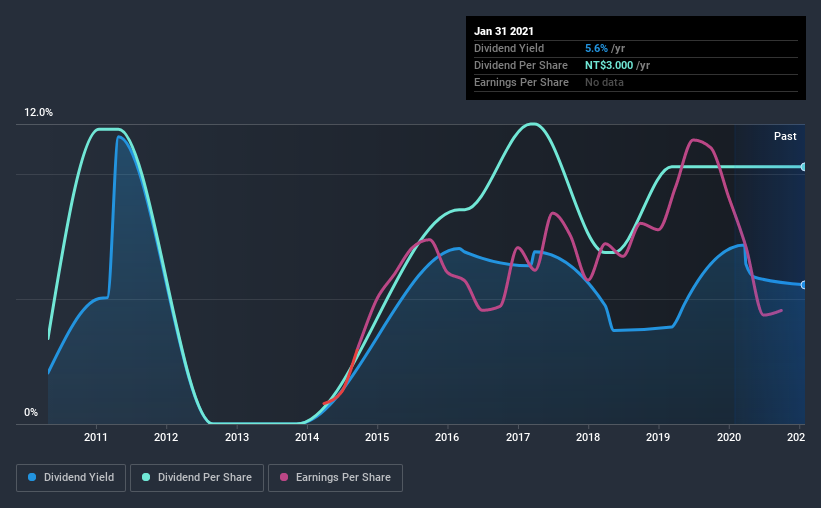The width and height of the screenshot is (821, 508).
Task: Click the tooltip Dividend Yield row label
Action: pyautogui.click(x=509, y=48)
